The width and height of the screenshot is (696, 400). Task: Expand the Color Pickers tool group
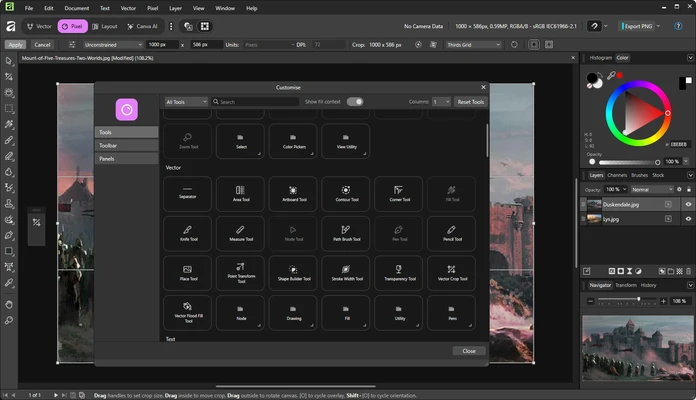coord(293,141)
